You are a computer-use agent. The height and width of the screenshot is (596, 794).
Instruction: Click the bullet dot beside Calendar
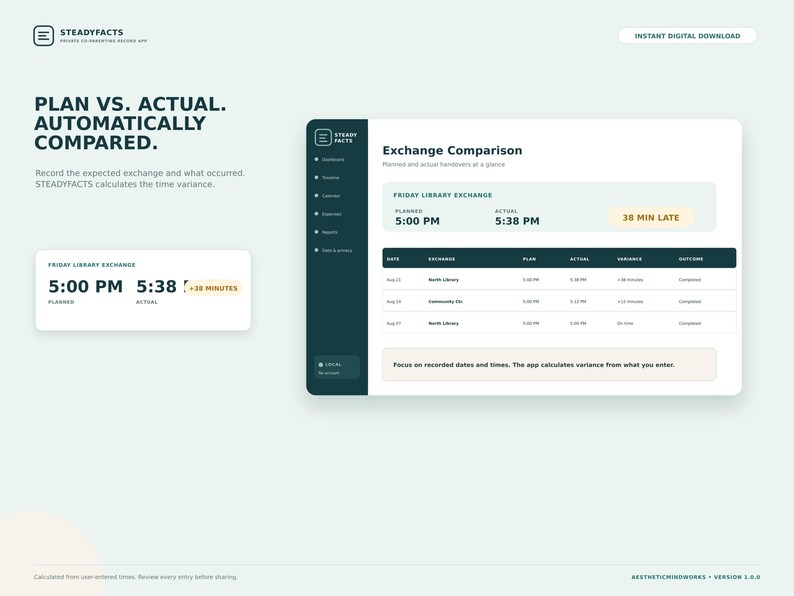pyautogui.click(x=316, y=196)
